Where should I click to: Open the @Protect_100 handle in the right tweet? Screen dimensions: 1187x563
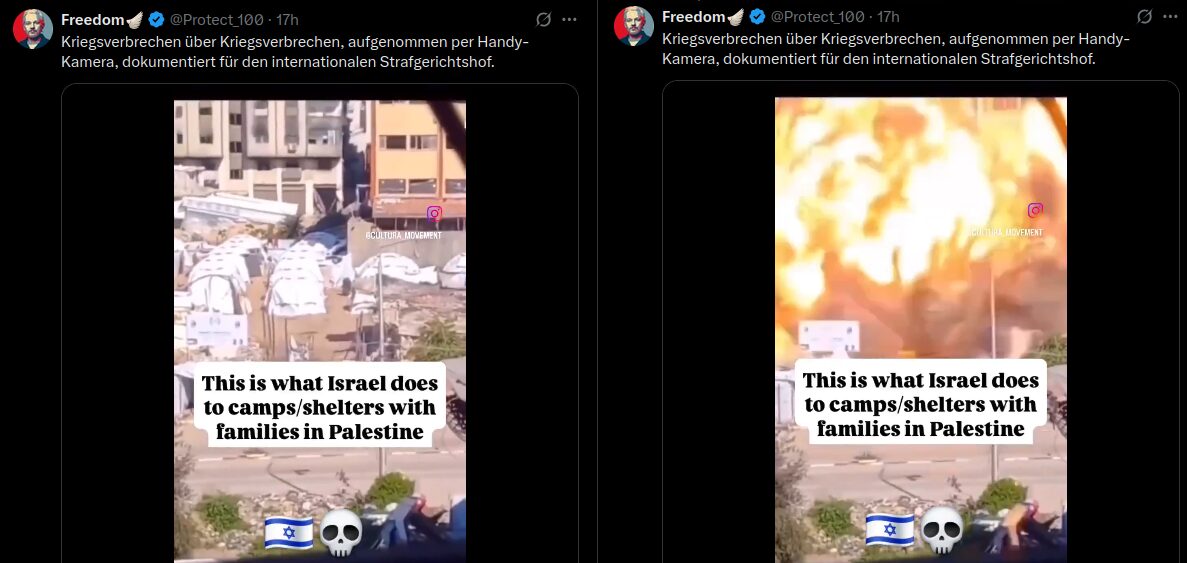click(818, 17)
